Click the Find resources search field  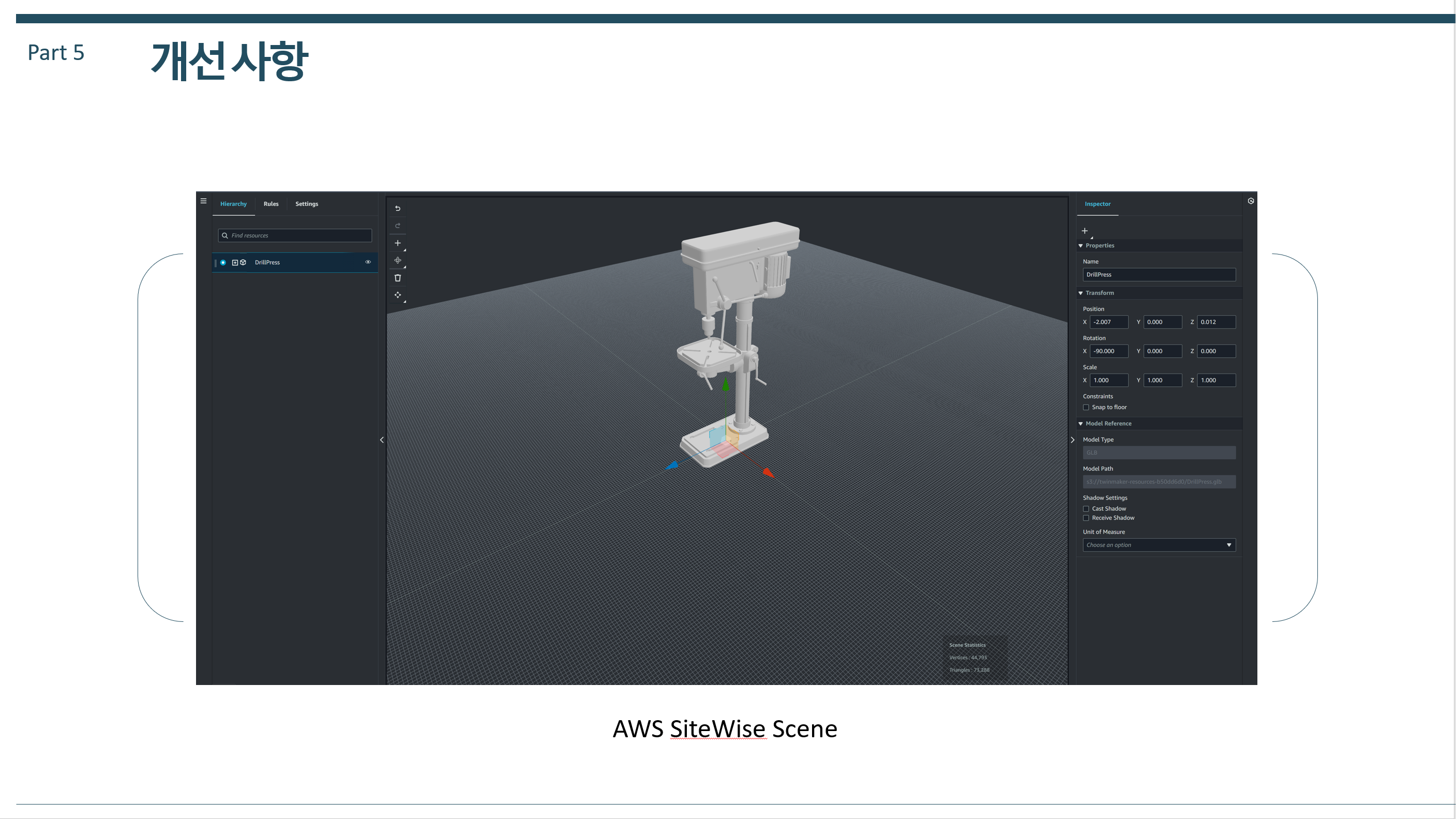(x=295, y=236)
